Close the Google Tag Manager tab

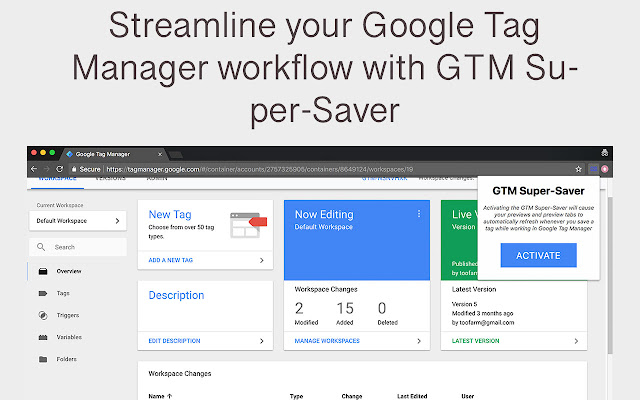click(x=160, y=154)
